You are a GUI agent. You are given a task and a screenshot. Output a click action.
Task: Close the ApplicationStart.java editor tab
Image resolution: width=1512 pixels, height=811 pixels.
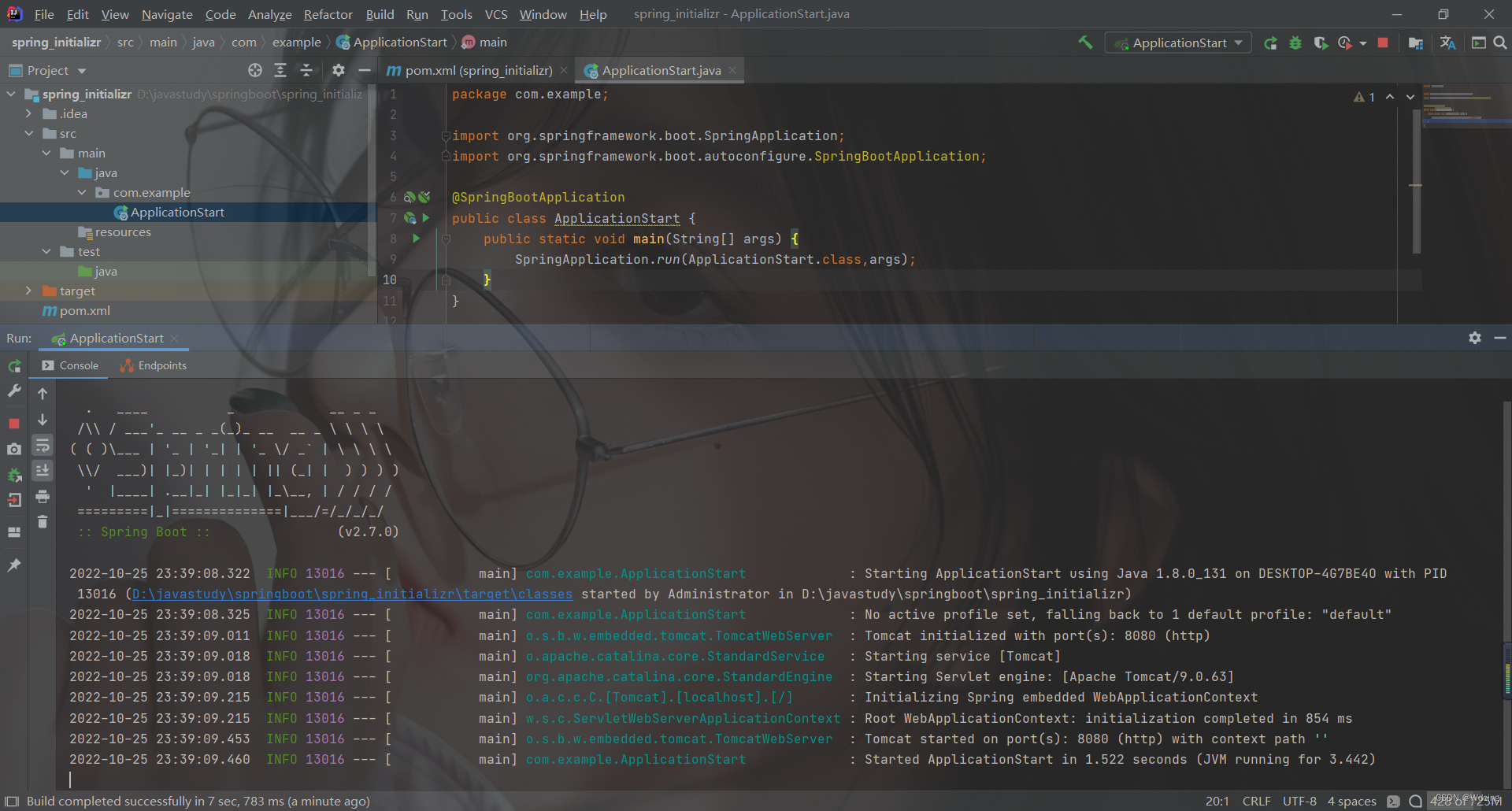732,70
